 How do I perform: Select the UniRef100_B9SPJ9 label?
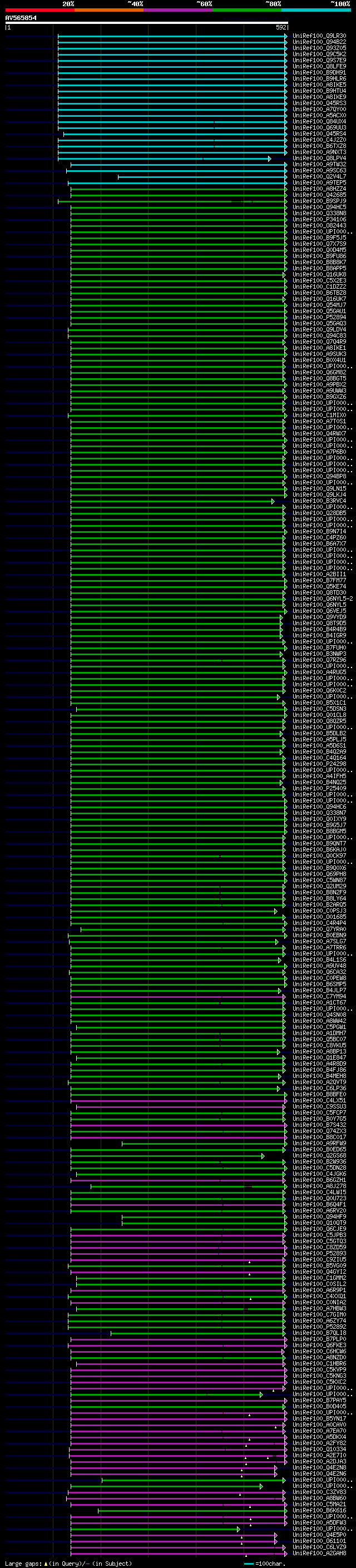click(x=319, y=201)
